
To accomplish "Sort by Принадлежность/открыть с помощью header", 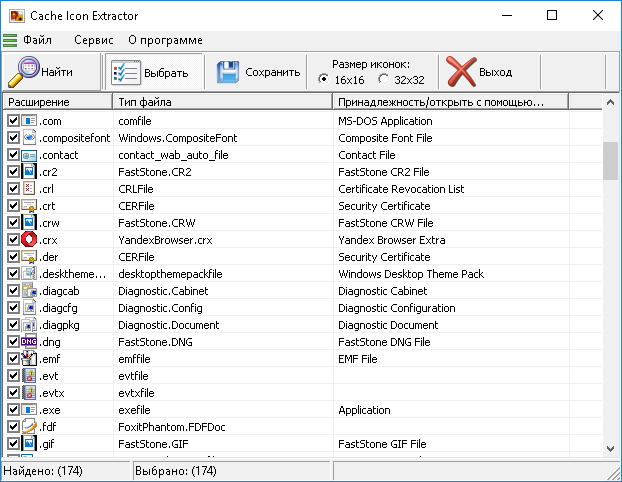I will point(450,102).
